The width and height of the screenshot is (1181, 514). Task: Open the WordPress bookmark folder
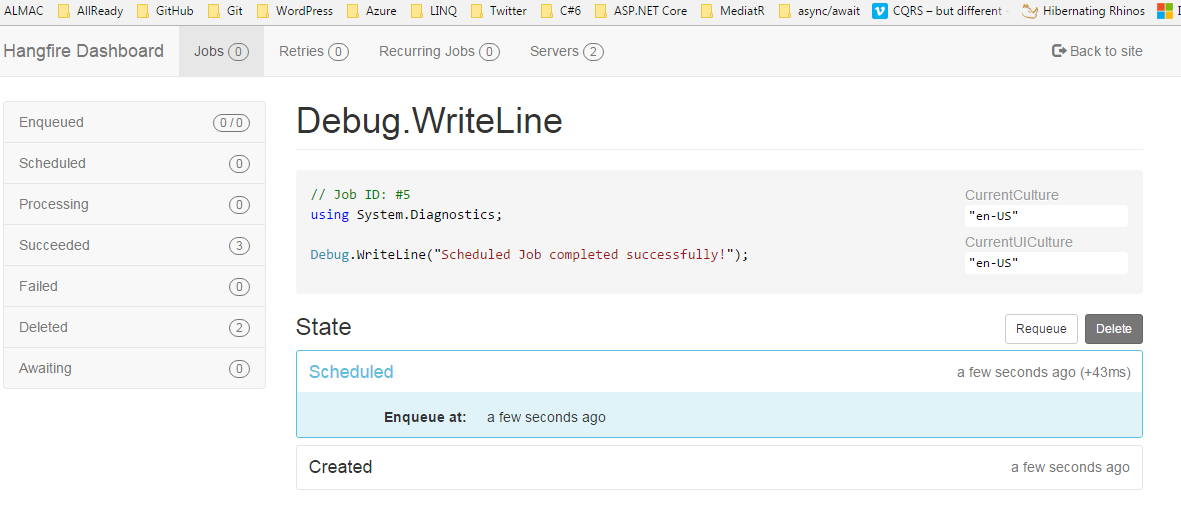click(x=294, y=11)
